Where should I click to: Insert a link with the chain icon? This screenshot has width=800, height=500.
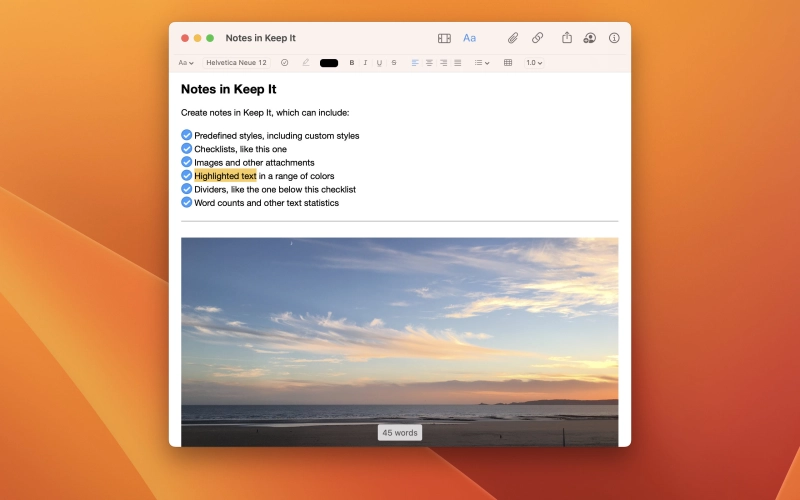(537, 38)
